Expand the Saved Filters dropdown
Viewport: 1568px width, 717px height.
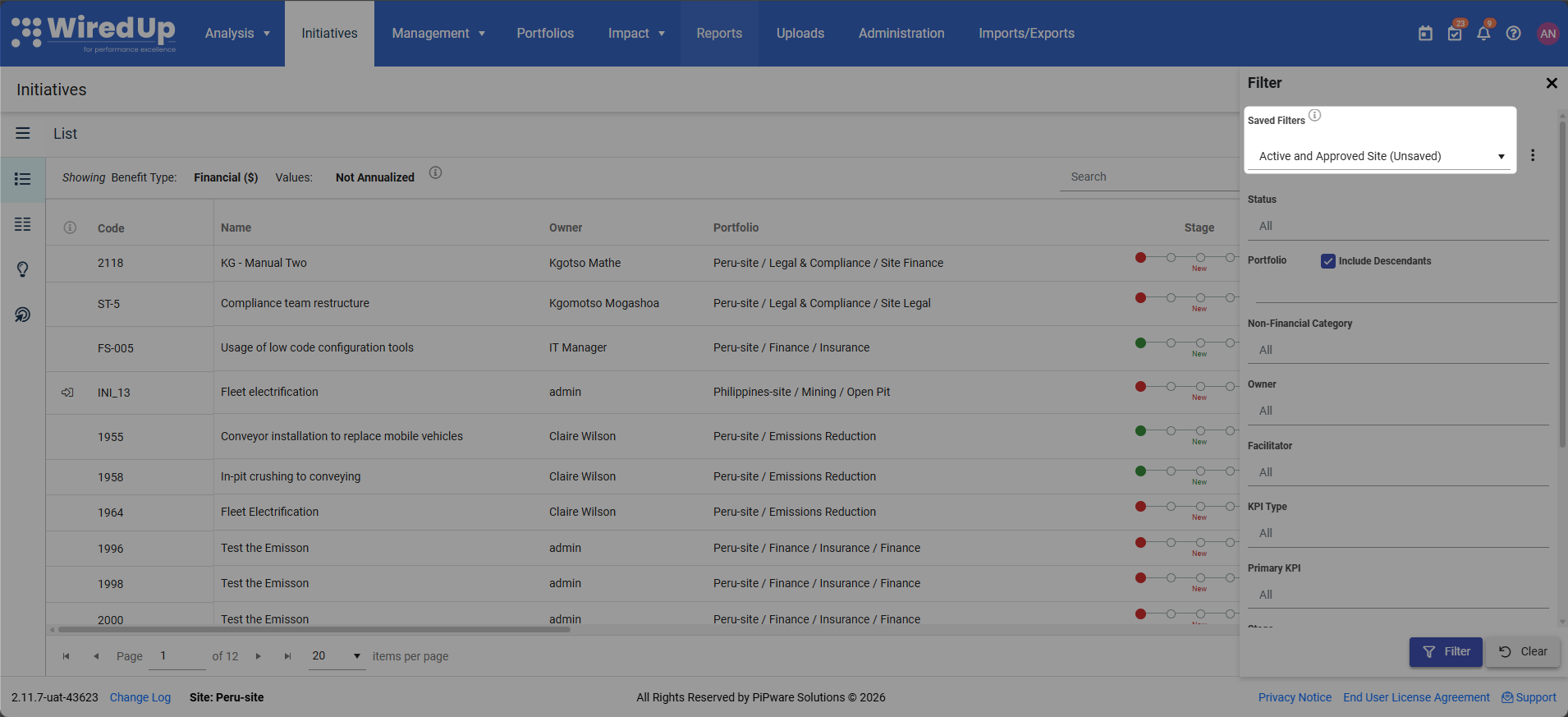[1381, 156]
